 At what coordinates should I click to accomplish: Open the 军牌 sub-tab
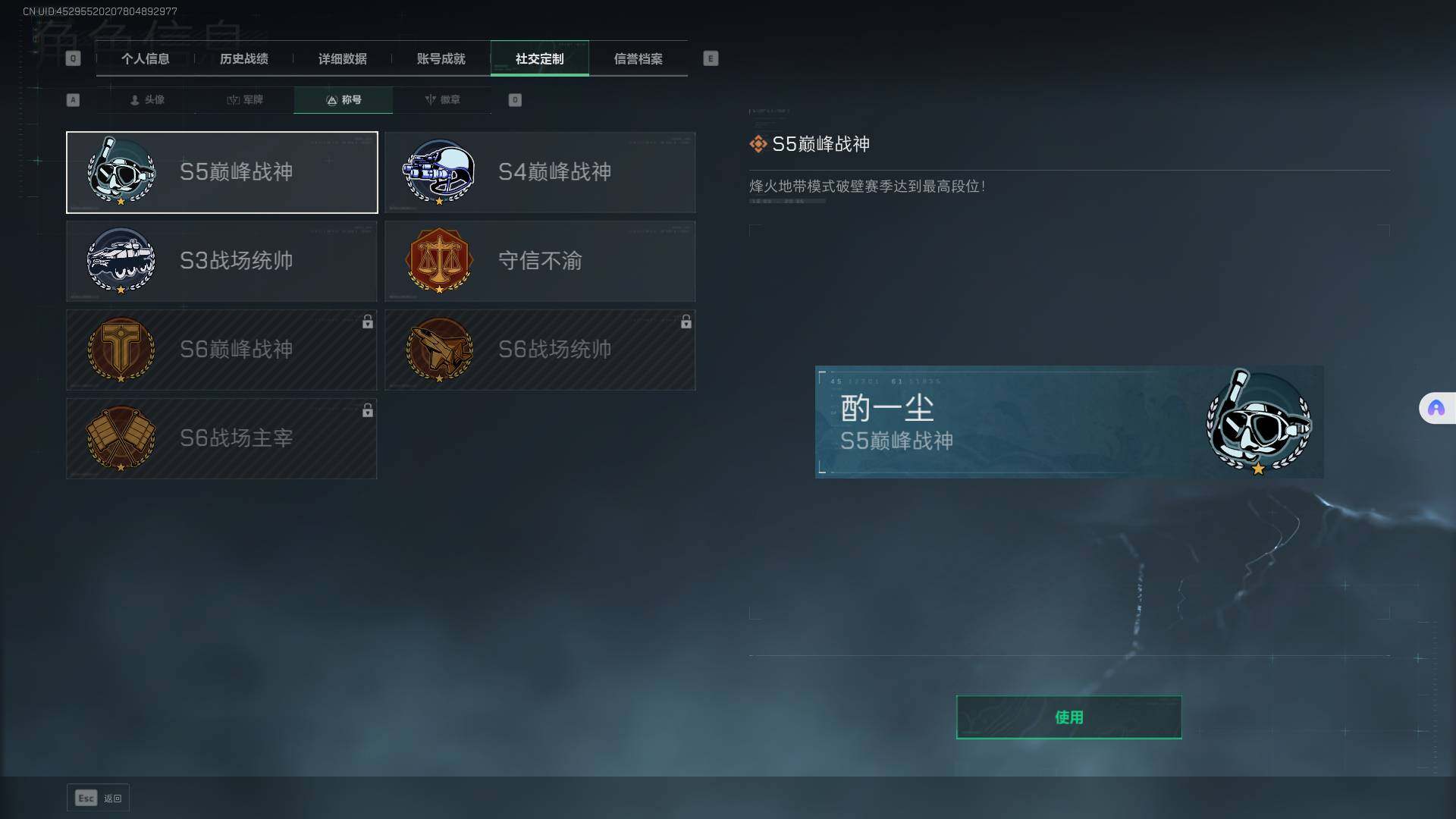245,99
